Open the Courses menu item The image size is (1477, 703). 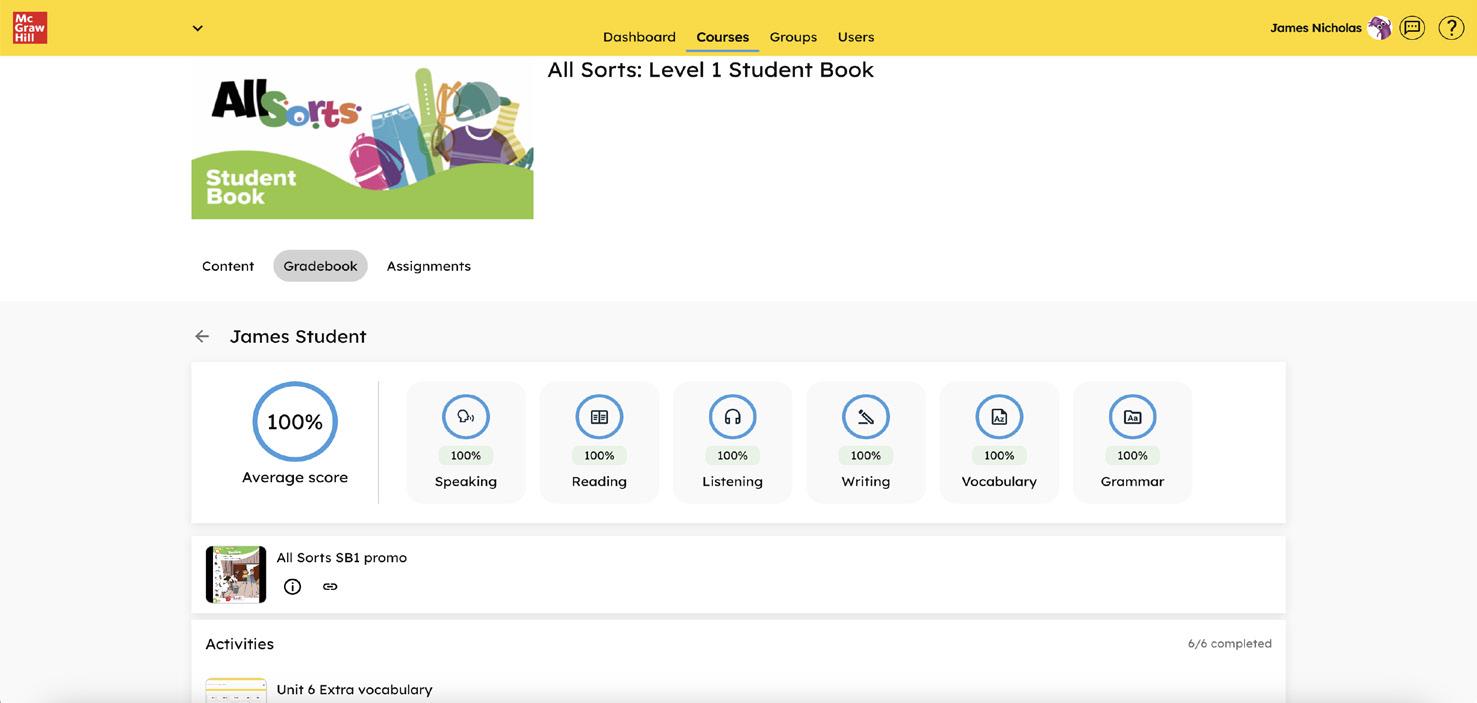[x=722, y=37]
